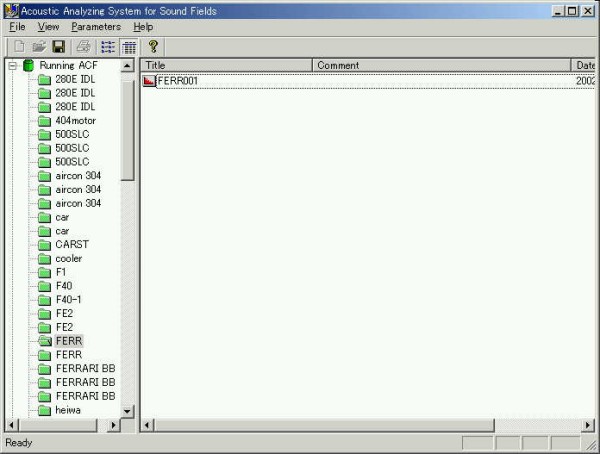Toggle the grid table view icon
This screenshot has height=454, width=600.
[x=129, y=47]
